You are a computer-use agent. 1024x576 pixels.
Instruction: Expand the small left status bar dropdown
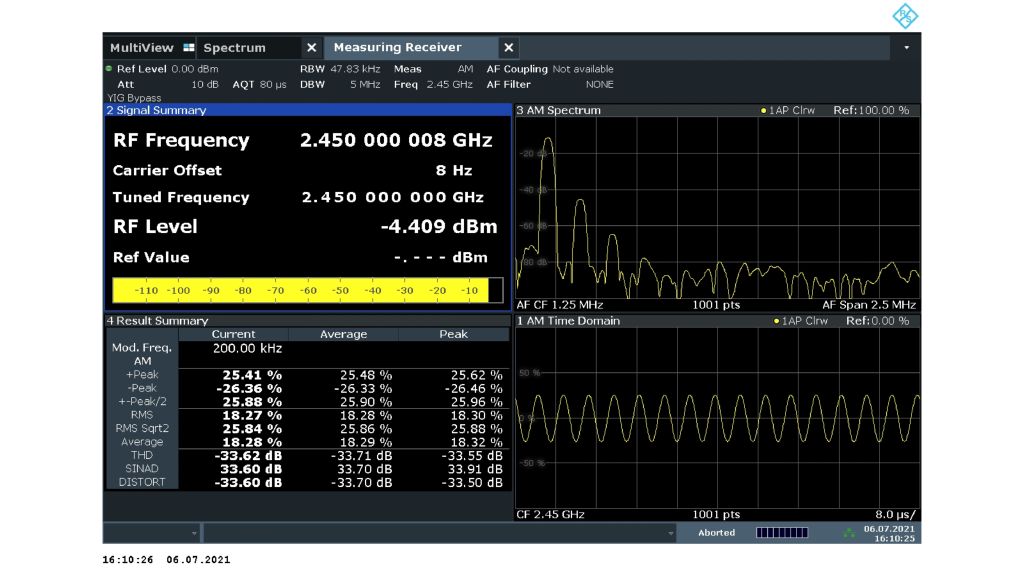tap(194, 533)
